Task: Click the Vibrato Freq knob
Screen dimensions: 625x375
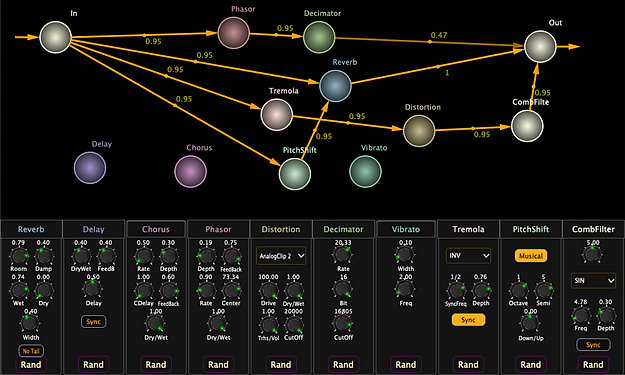Action: 405,290
